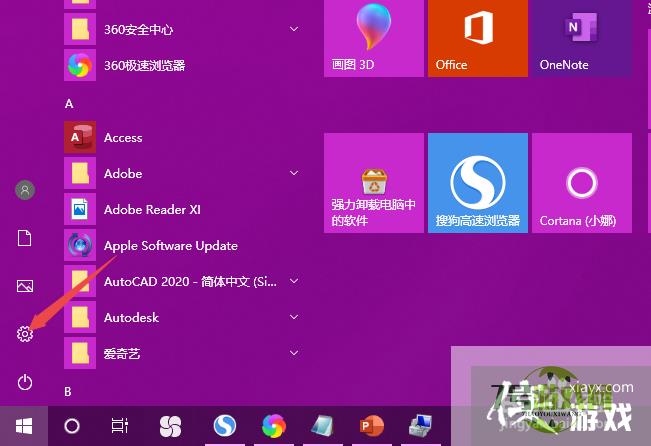
Task: Click the Power button icon
Action: point(25,382)
